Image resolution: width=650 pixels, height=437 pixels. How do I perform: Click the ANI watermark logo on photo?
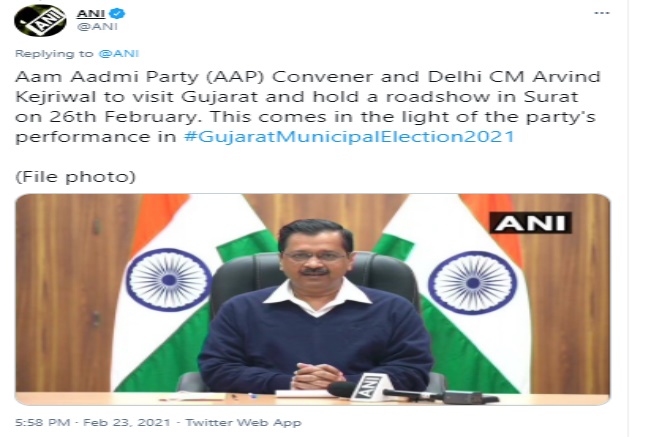529,221
